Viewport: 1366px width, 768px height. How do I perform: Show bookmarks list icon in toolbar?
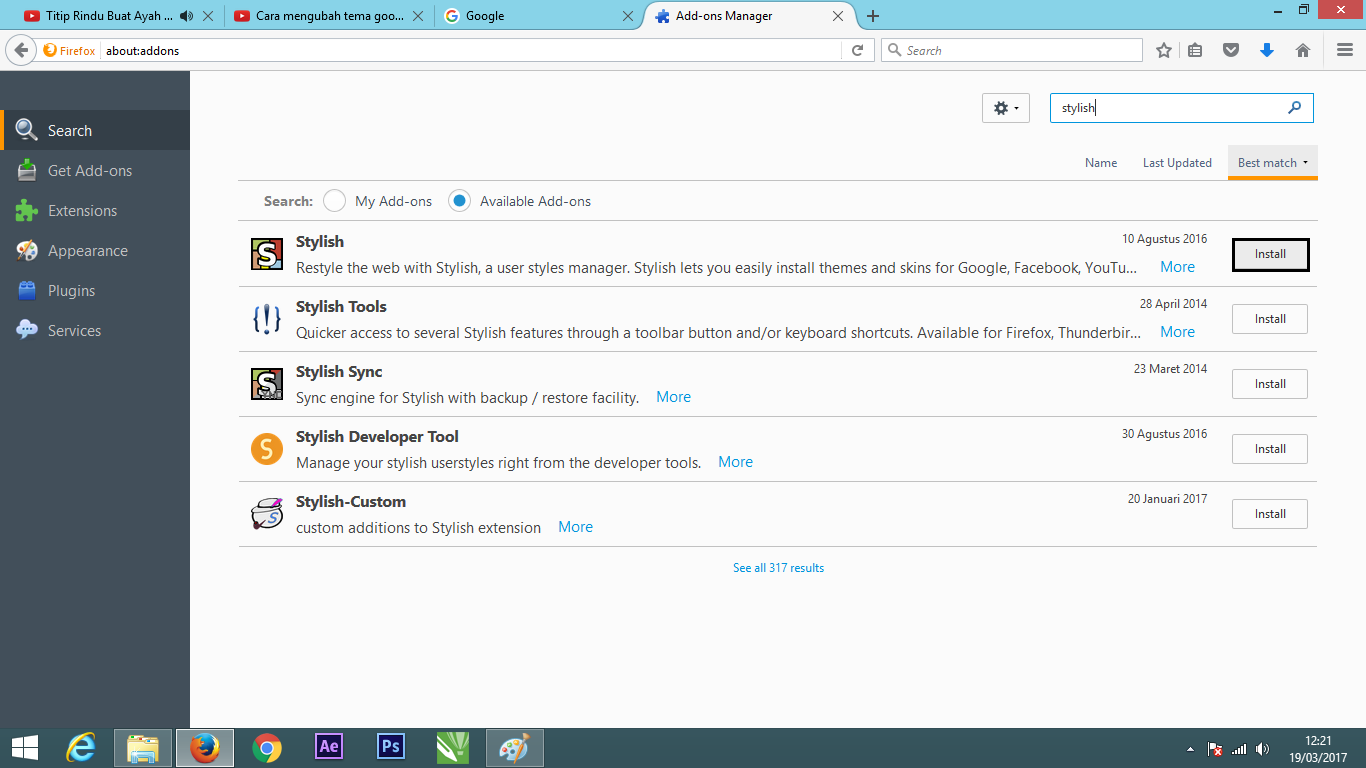1195,50
